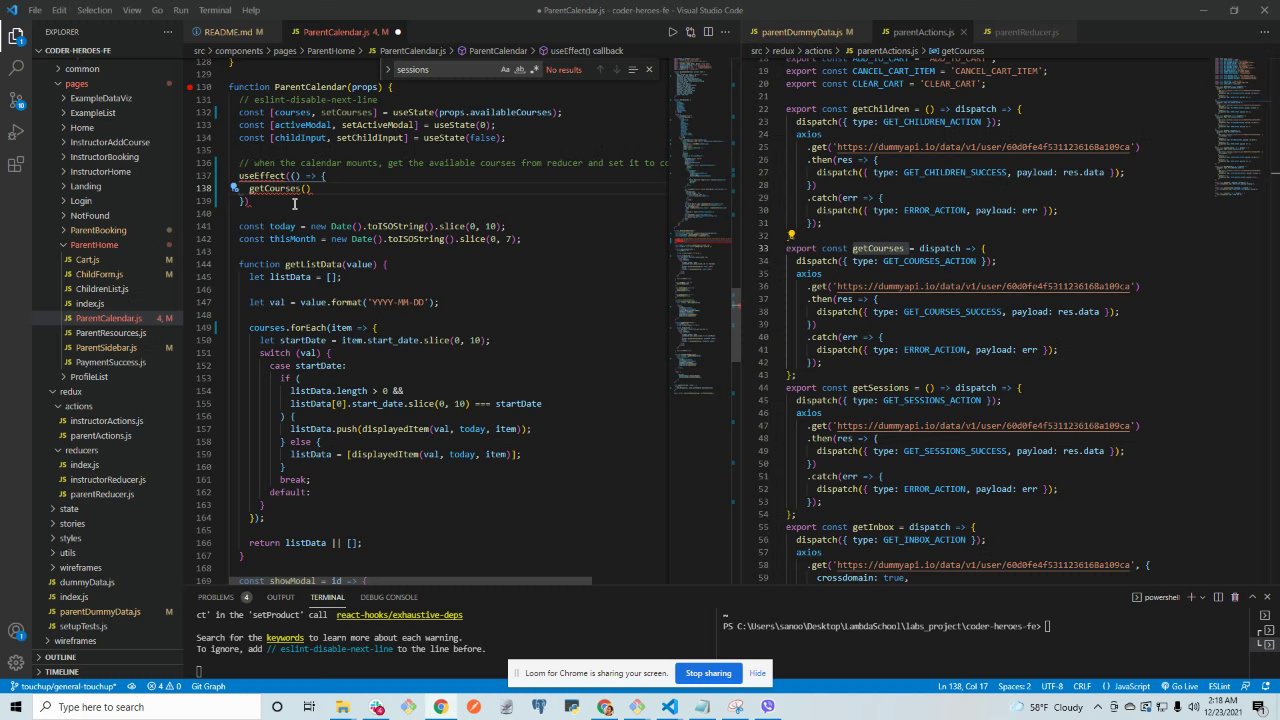1280x720 pixels.
Task: Open the new terminal launch profile dropdown
Action: pyautogui.click(x=1202, y=597)
